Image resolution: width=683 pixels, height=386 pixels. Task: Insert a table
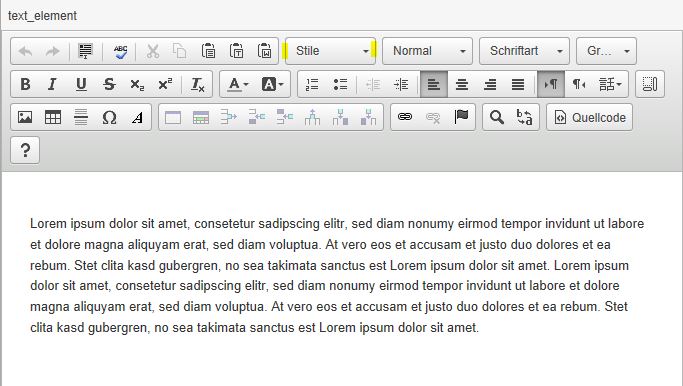[53, 117]
